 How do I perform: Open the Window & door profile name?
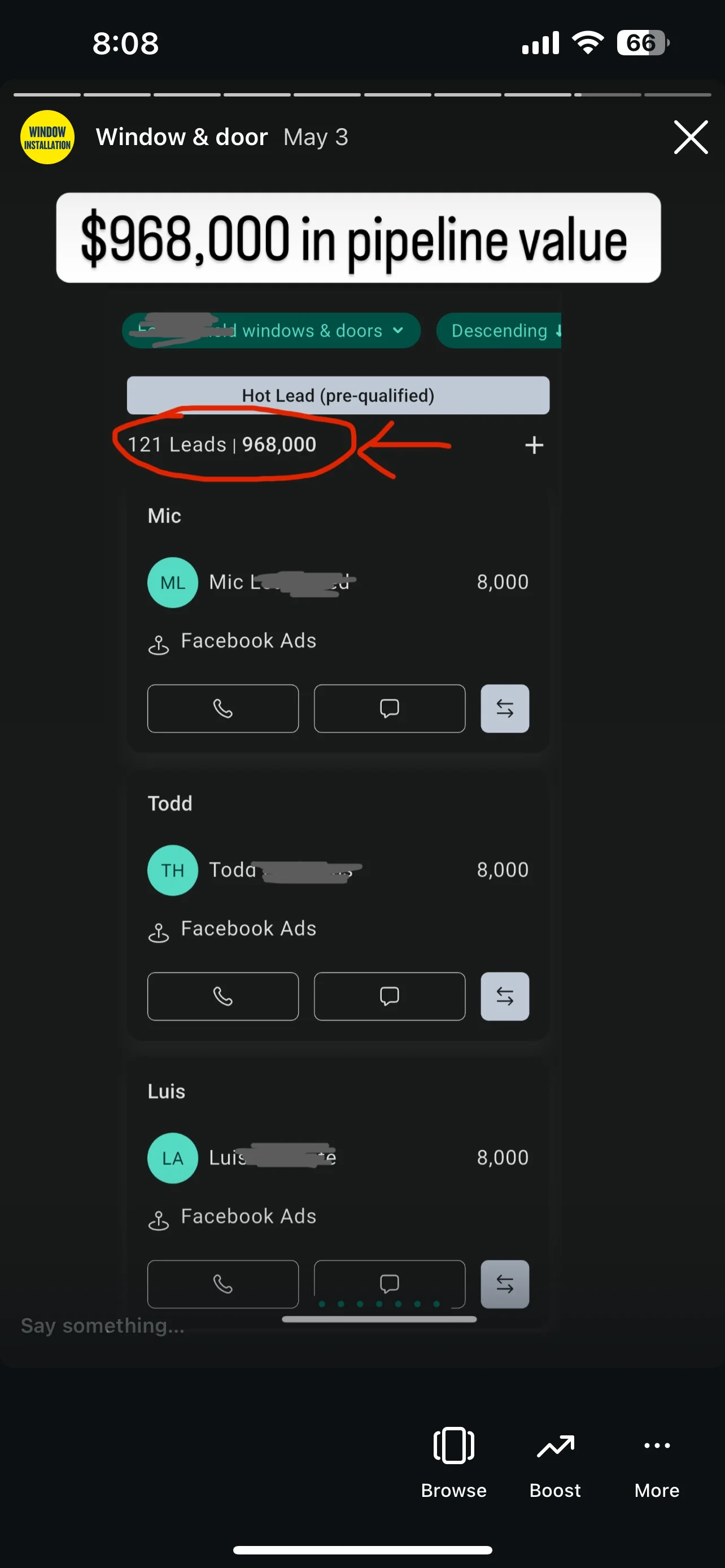pyautogui.click(x=181, y=138)
